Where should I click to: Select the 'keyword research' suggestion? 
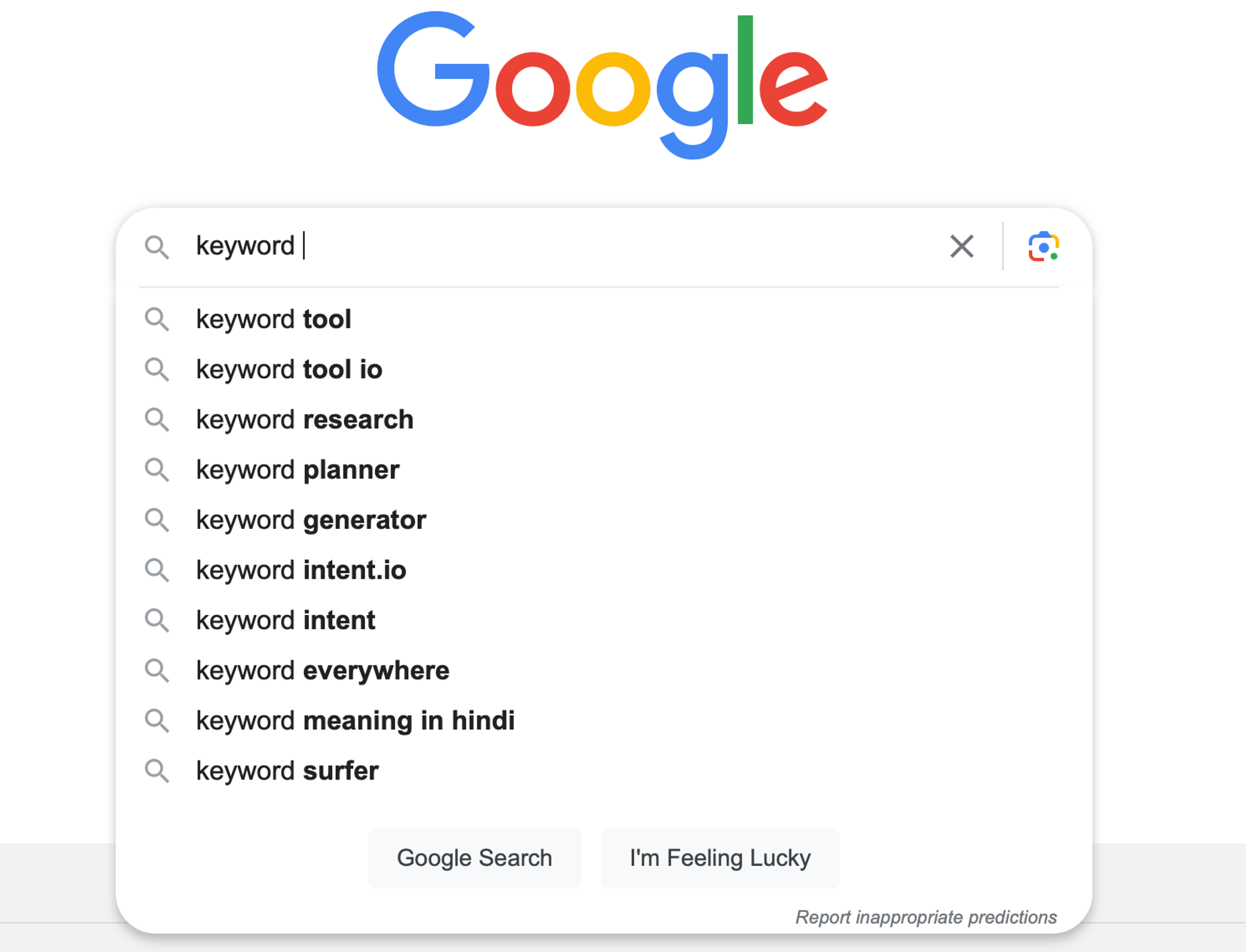(304, 420)
